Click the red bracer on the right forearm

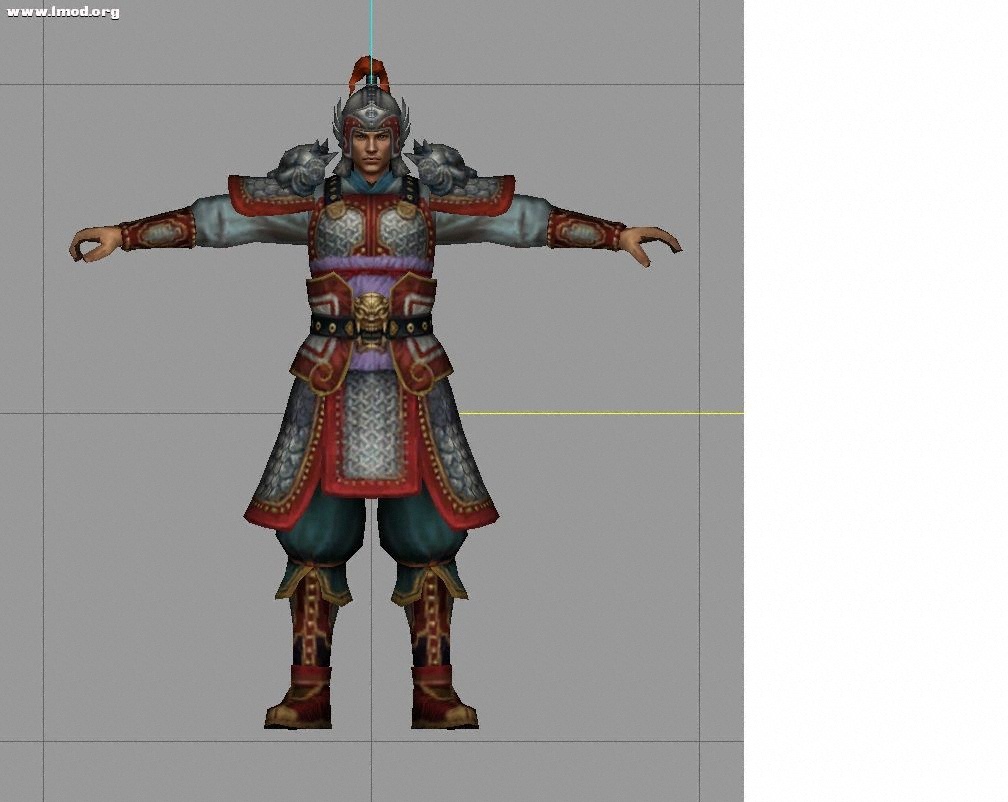tap(586, 231)
